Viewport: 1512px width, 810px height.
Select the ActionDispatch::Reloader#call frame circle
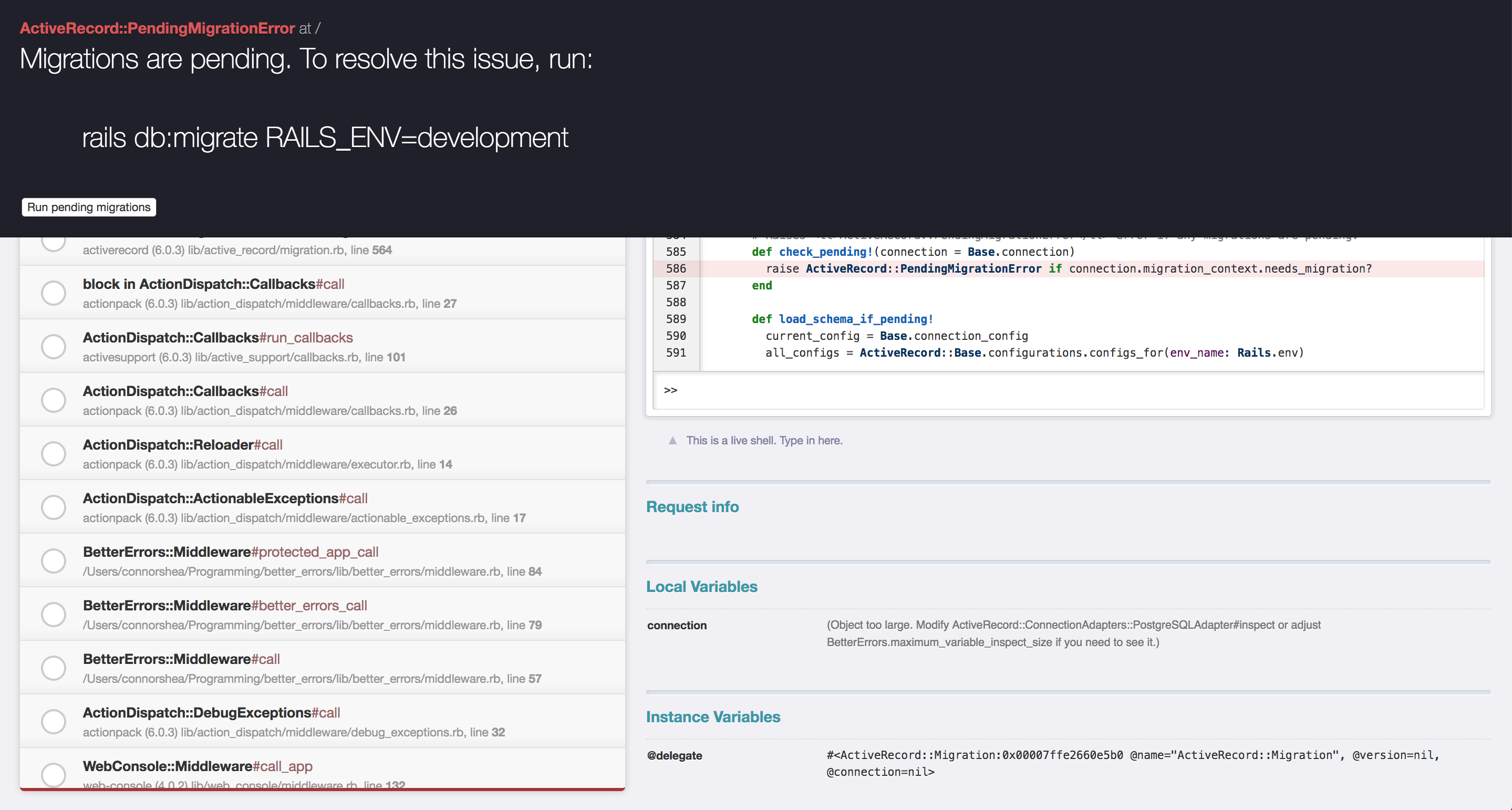coord(54,454)
